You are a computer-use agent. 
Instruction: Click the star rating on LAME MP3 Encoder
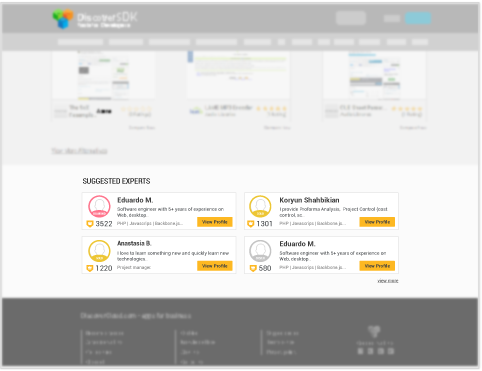point(271,108)
